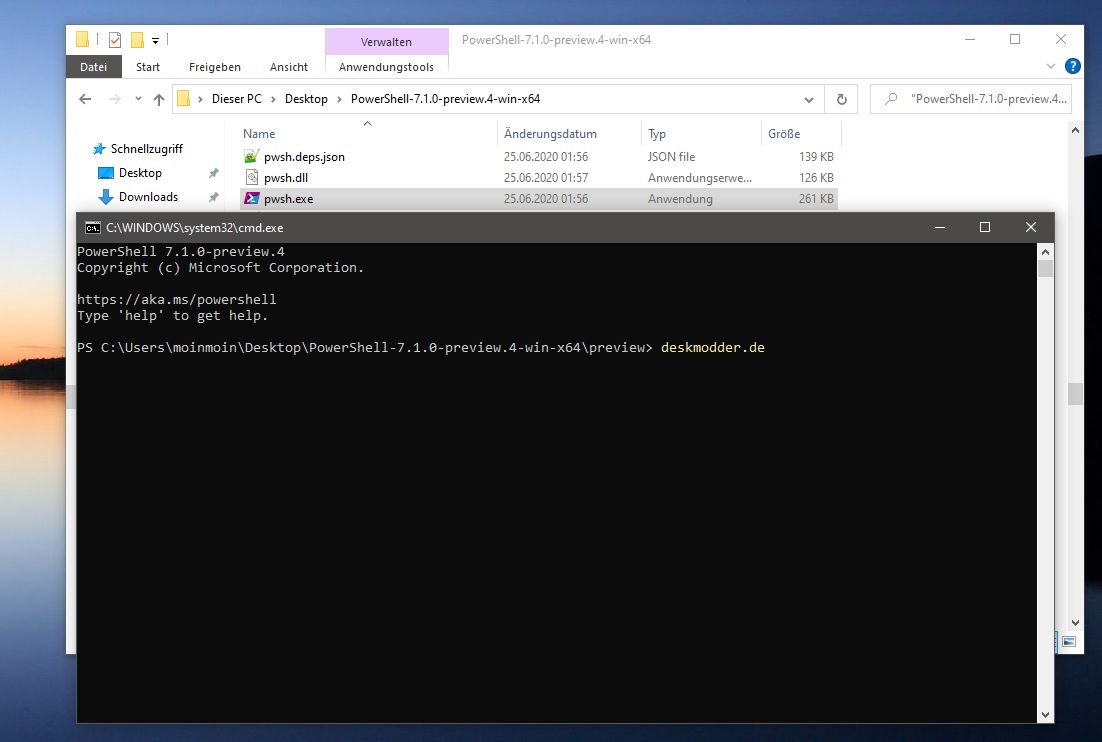The width and height of the screenshot is (1102, 742).
Task: Switch to the Start ribbon tab
Action: pyautogui.click(x=148, y=67)
